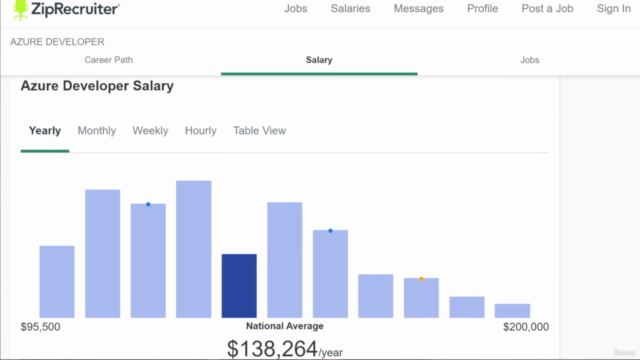Click the blue dot on third bar
This screenshot has height=360, width=640.
point(148,204)
